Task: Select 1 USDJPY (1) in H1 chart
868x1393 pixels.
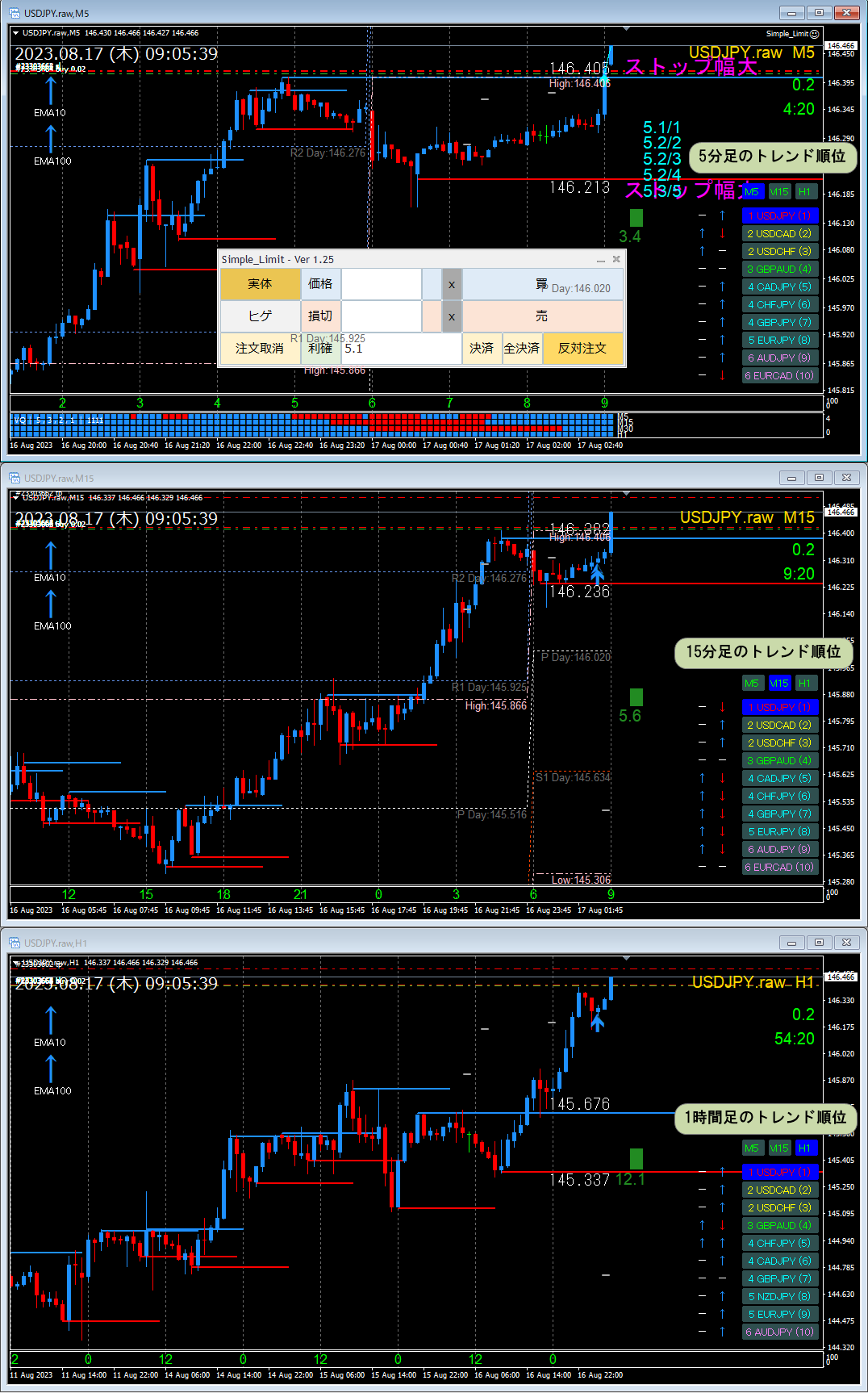Action: (780, 1173)
